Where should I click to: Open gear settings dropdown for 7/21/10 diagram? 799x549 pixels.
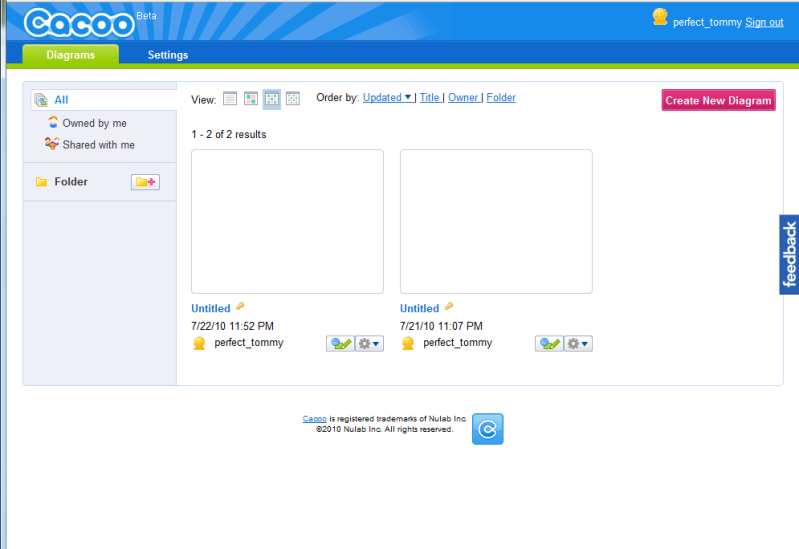tap(579, 343)
